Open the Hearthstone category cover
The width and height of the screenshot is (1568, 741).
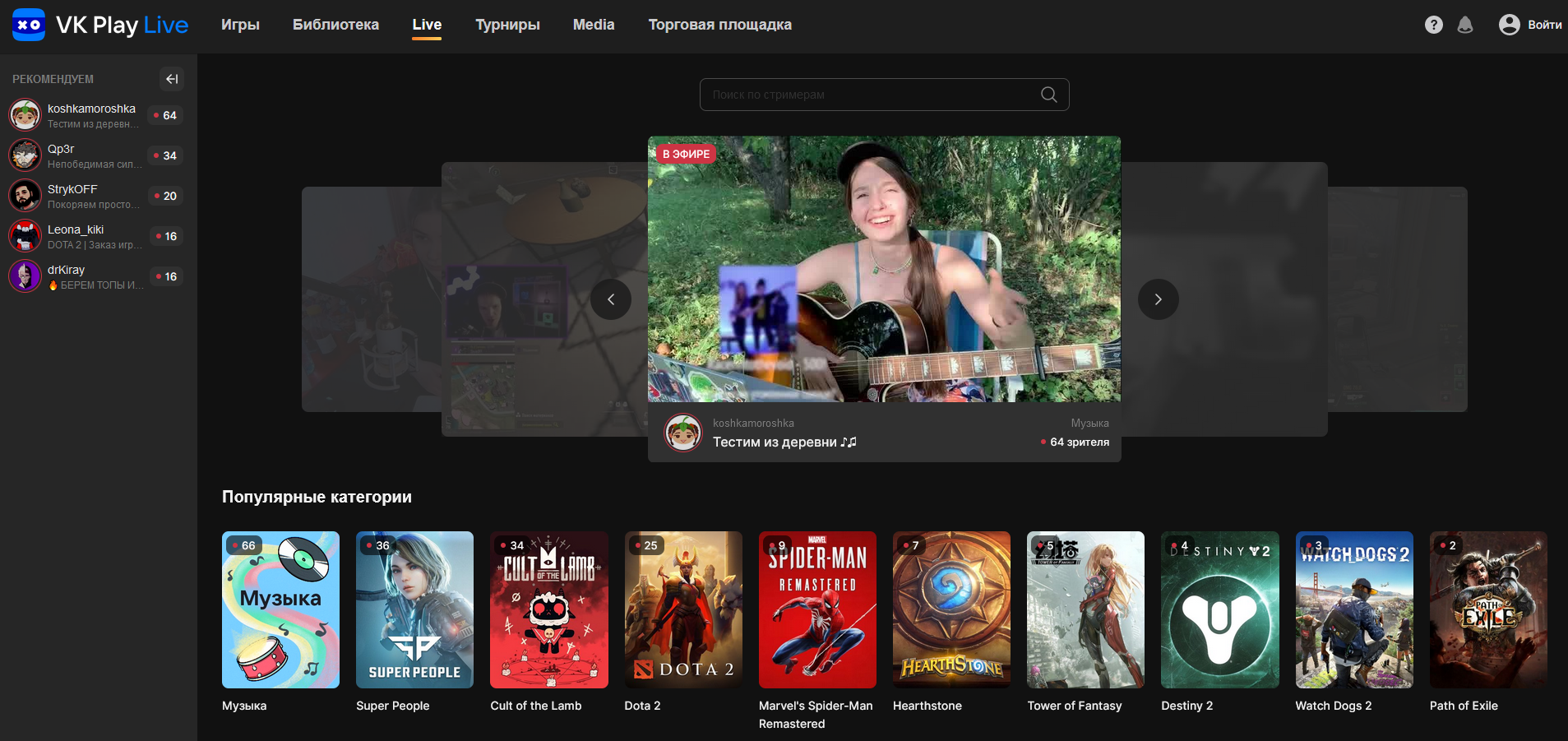pyautogui.click(x=951, y=609)
